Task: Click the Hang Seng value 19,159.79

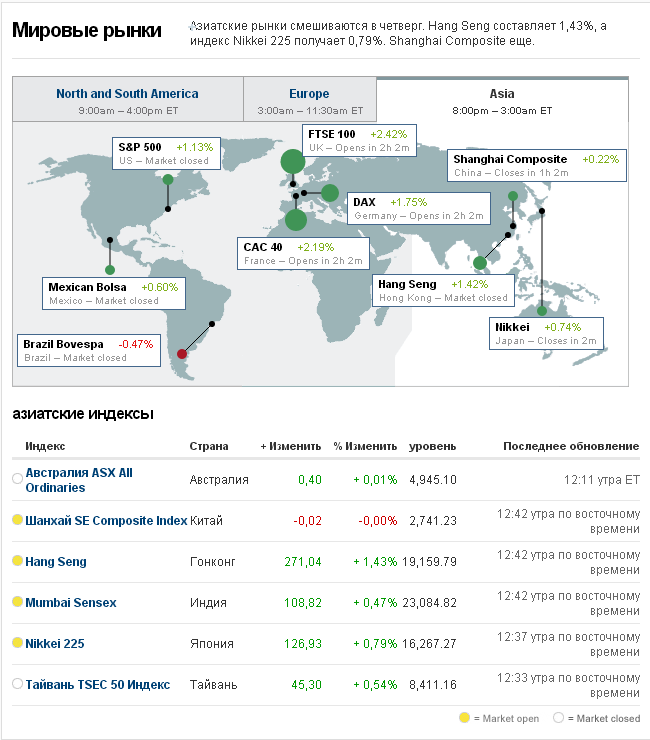Action: 430,562
